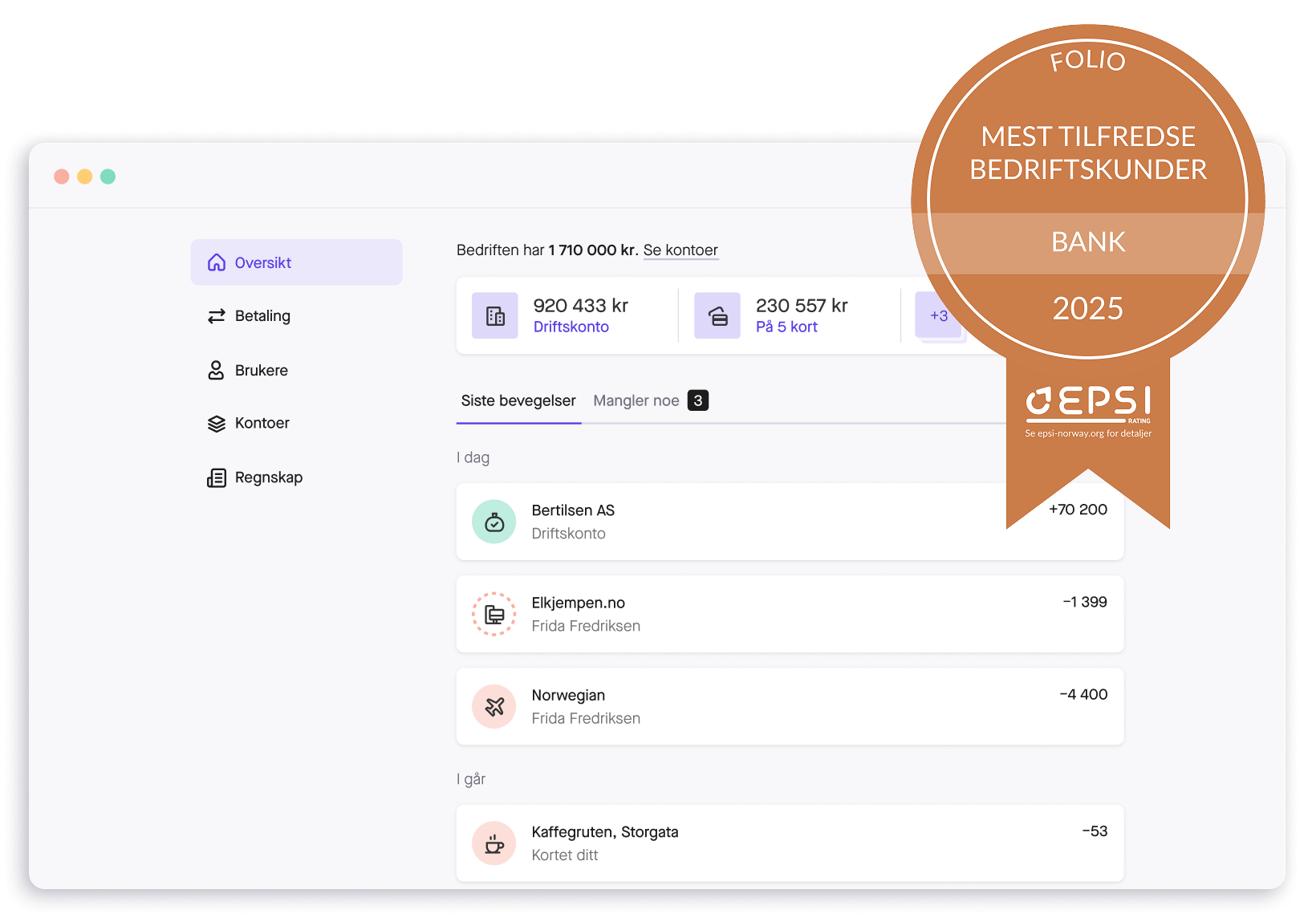Click the 920 433 kr balance
The width and height of the screenshot is (1316, 918).
(581, 306)
